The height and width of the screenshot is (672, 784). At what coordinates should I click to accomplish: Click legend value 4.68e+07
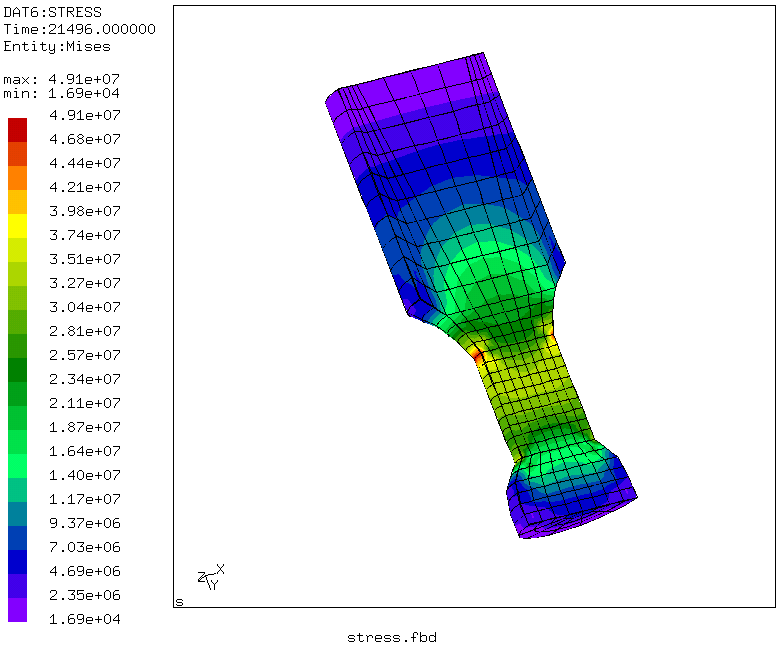pos(85,139)
